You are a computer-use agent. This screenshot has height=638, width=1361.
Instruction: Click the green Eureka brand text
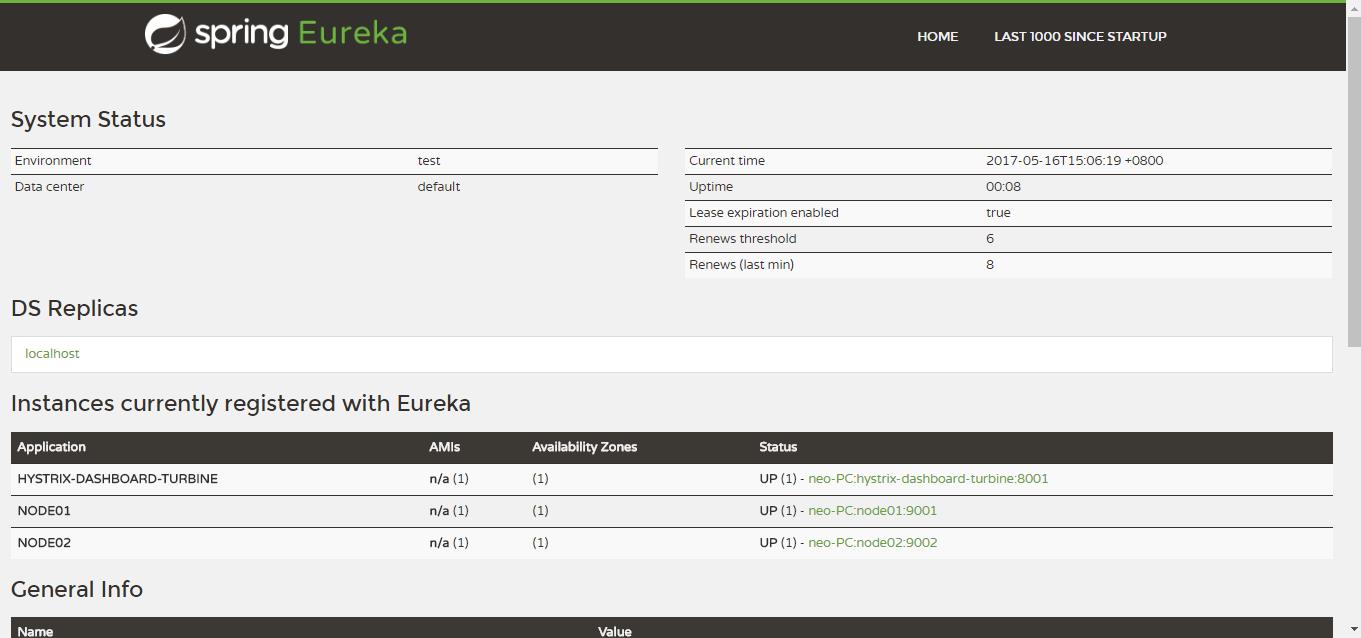click(x=352, y=34)
